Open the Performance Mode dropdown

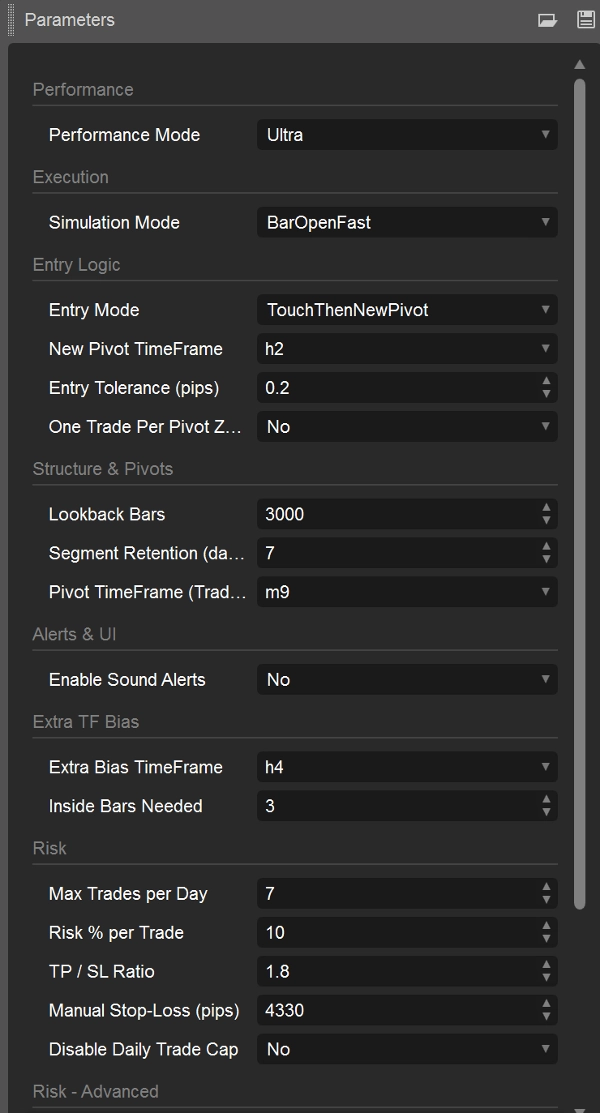[x=407, y=135]
